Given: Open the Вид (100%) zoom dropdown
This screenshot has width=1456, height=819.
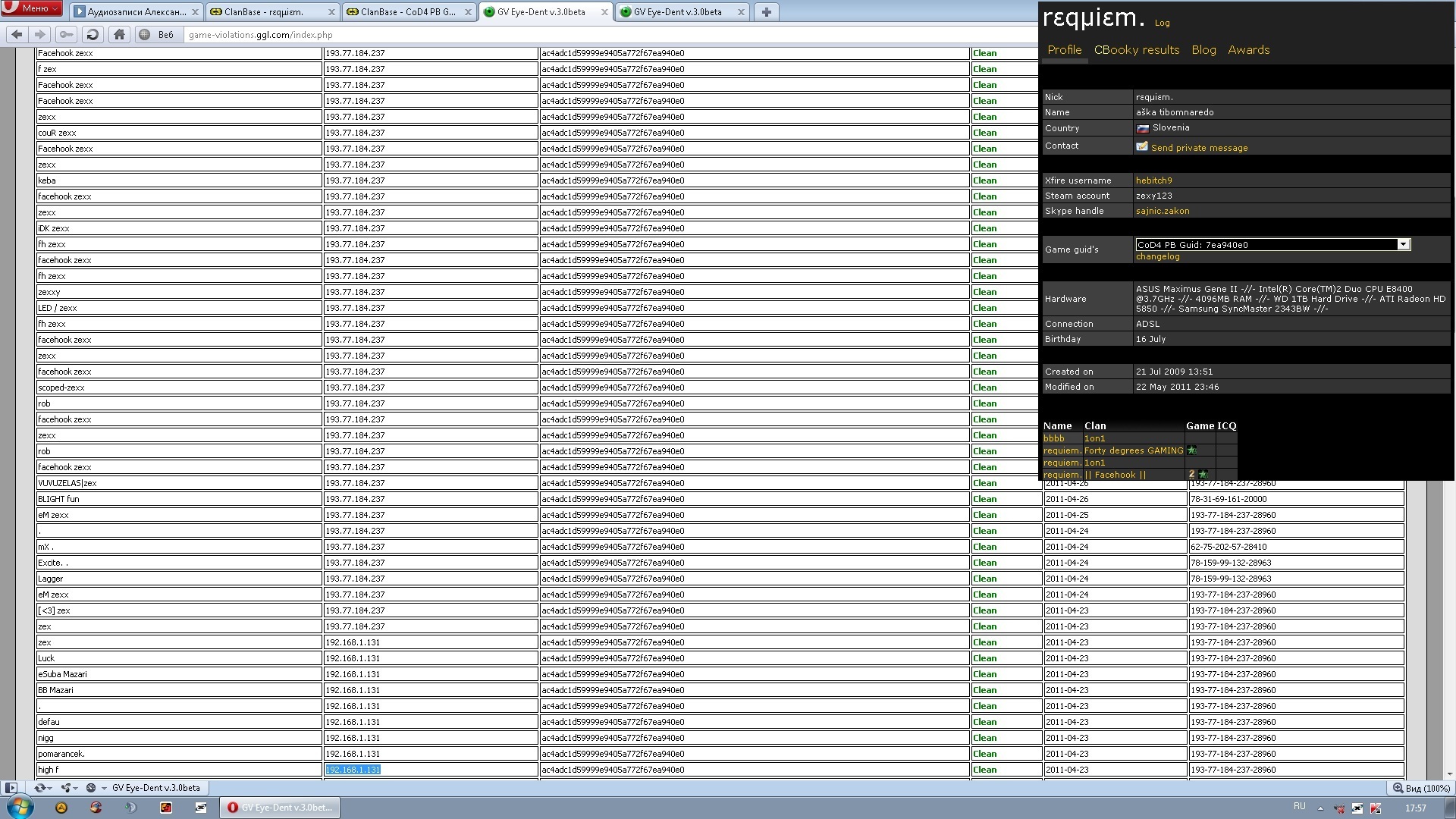Looking at the screenshot, I should click(x=1422, y=788).
